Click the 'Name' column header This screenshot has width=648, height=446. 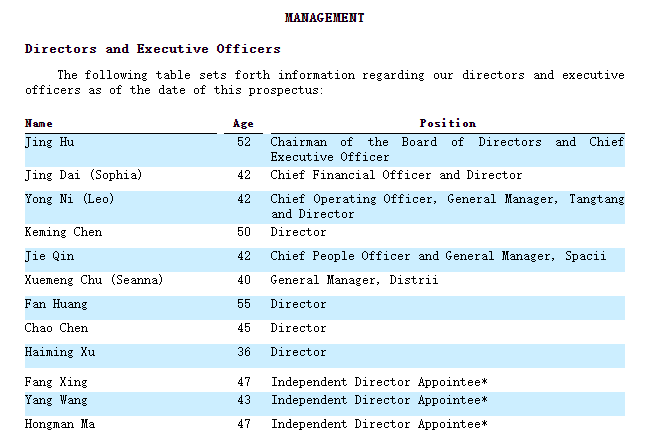[x=38, y=124]
